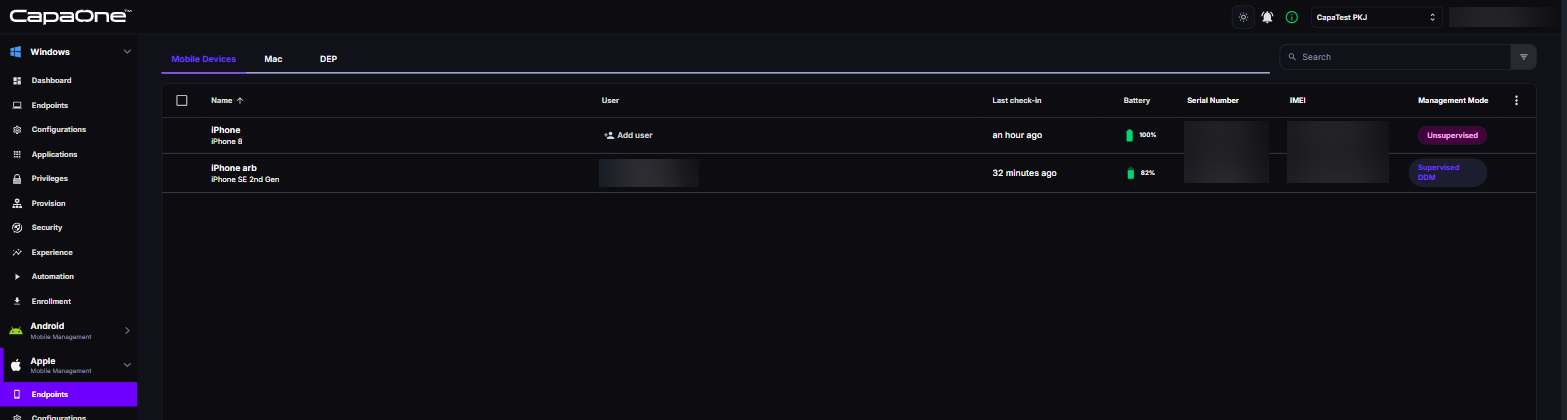Switch to the Mac tab
The height and width of the screenshot is (420, 1567).
(273, 59)
